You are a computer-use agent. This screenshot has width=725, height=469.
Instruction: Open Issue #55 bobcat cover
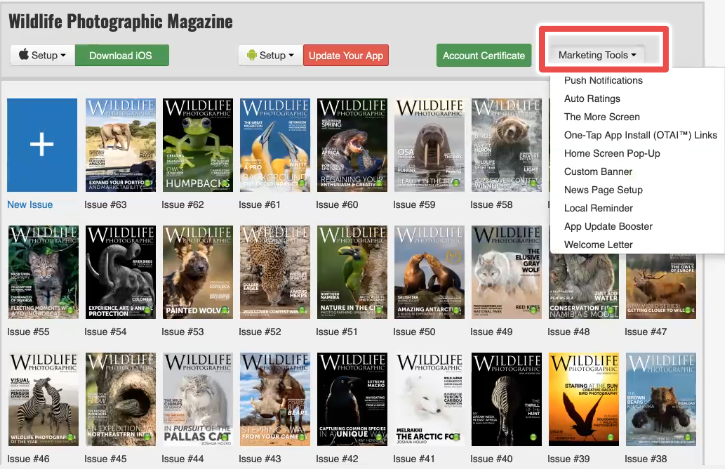[43, 272]
